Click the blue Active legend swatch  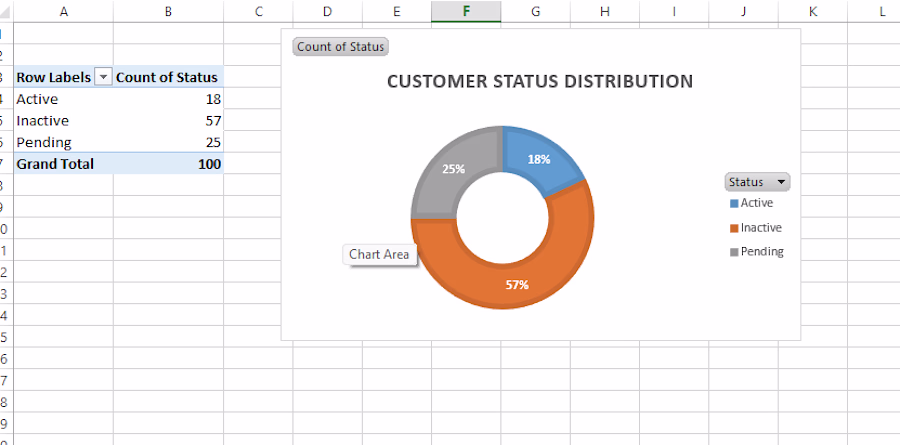734,204
